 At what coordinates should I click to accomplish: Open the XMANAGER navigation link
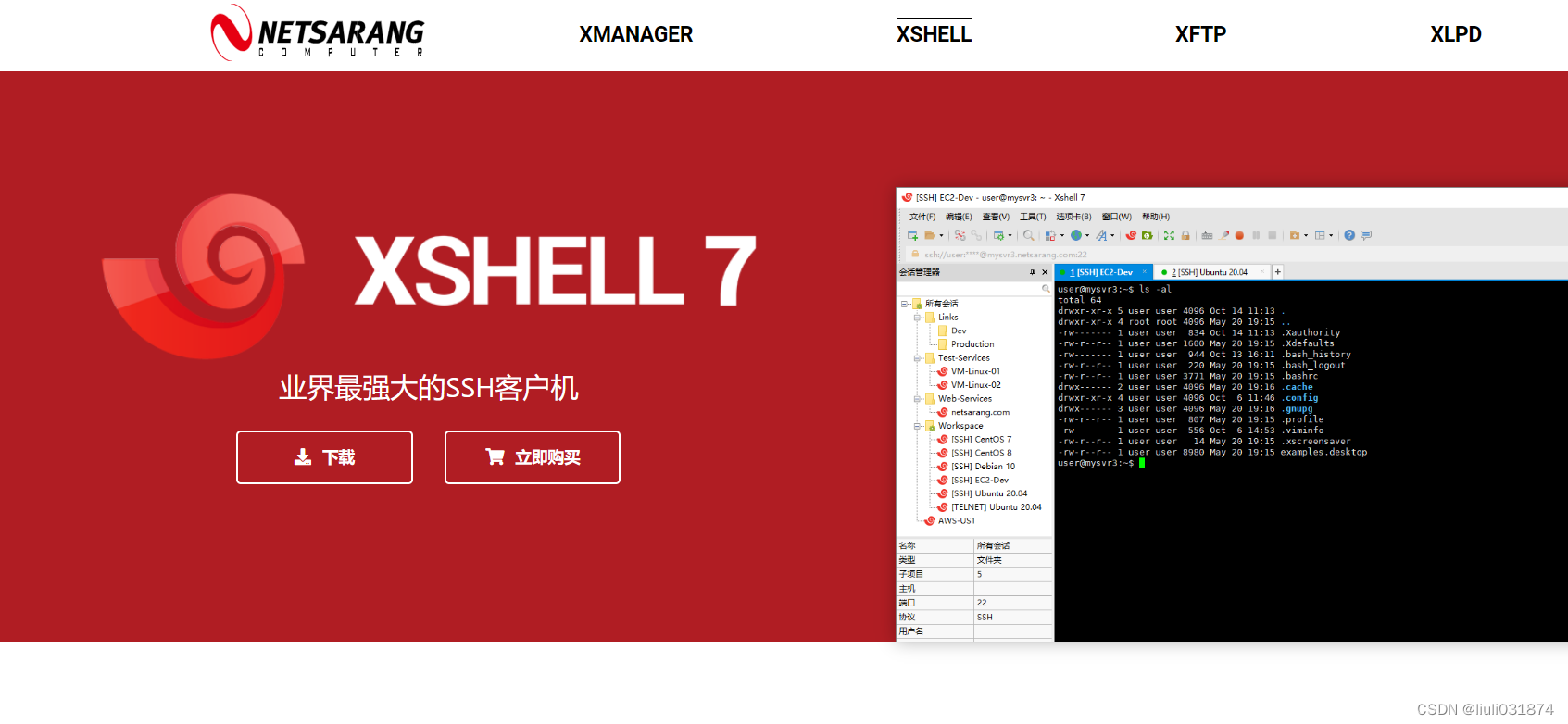[636, 34]
